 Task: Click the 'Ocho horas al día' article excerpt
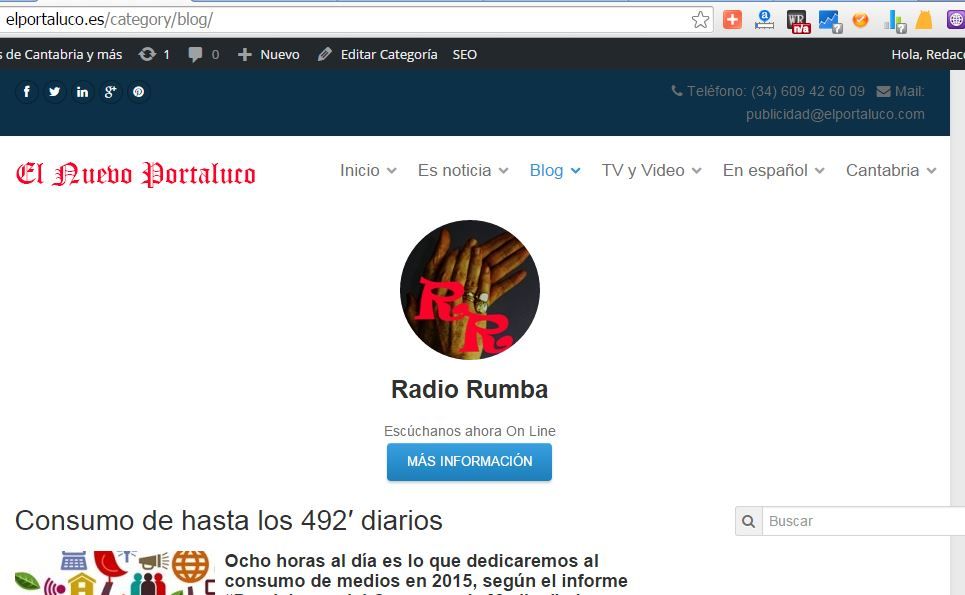pos(426,573)
